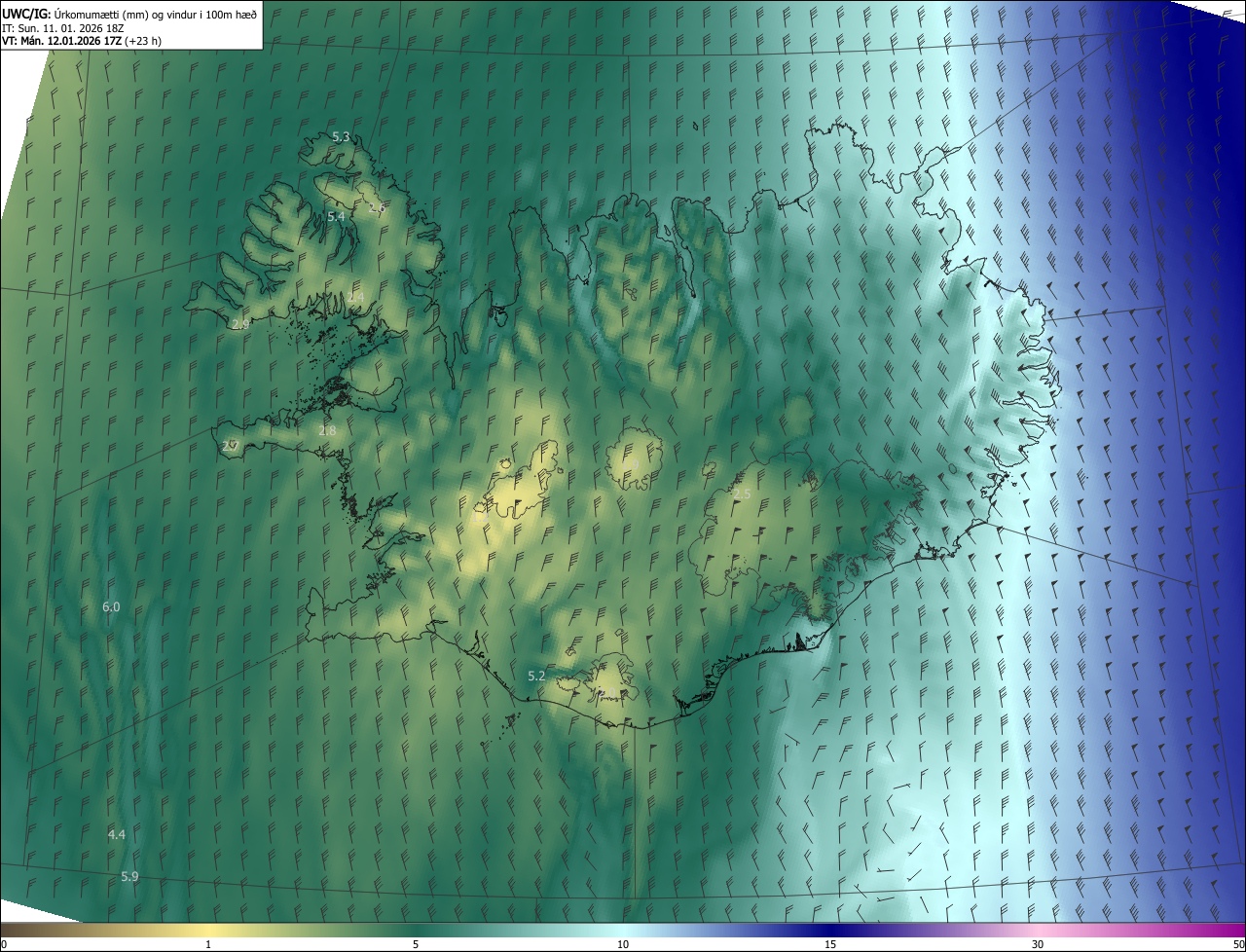Click the 2.7 value label on the map

click(x=230, y=447)
